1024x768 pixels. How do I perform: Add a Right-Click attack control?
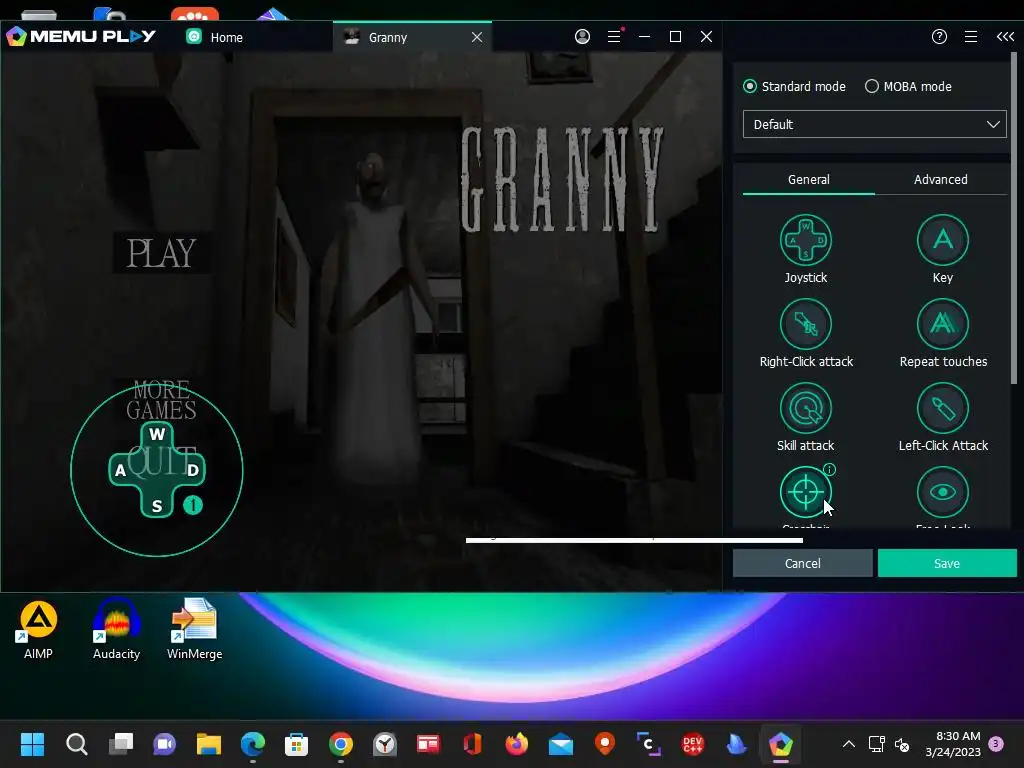[x=805, y=324]
